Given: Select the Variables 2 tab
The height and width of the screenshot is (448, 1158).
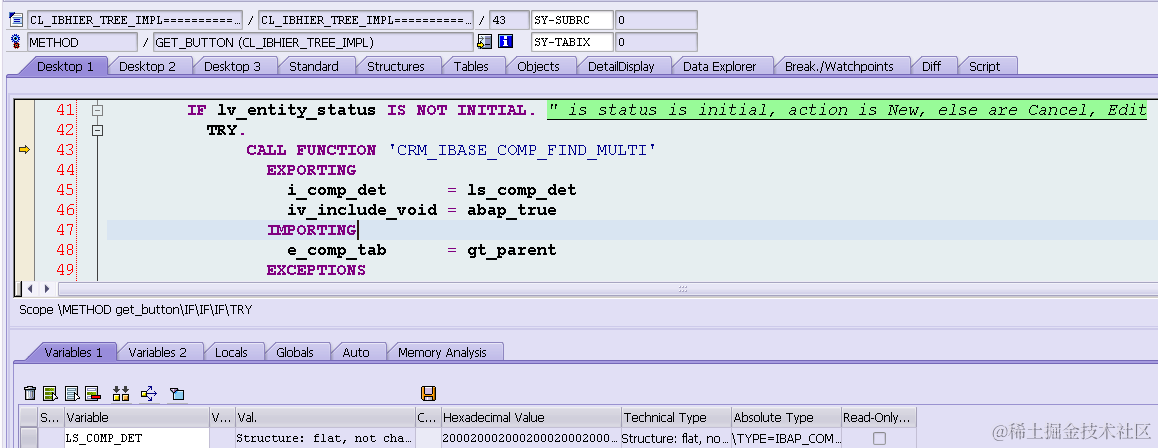Looking at the screenshot, I should (x=157, y=353).
